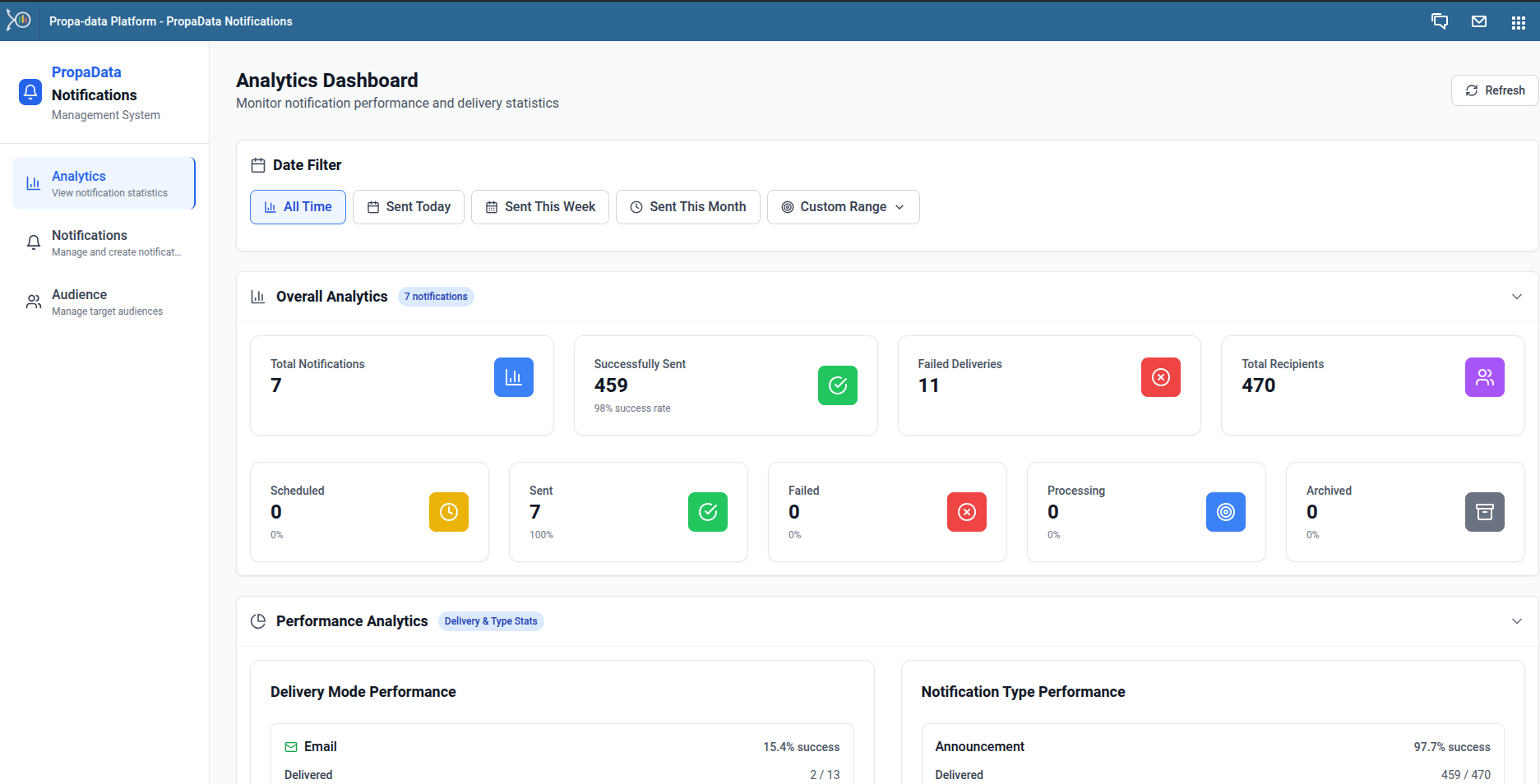Click the Refresh button
The width and height of the screenshot is (1540, 784).
coord(1494,90)
